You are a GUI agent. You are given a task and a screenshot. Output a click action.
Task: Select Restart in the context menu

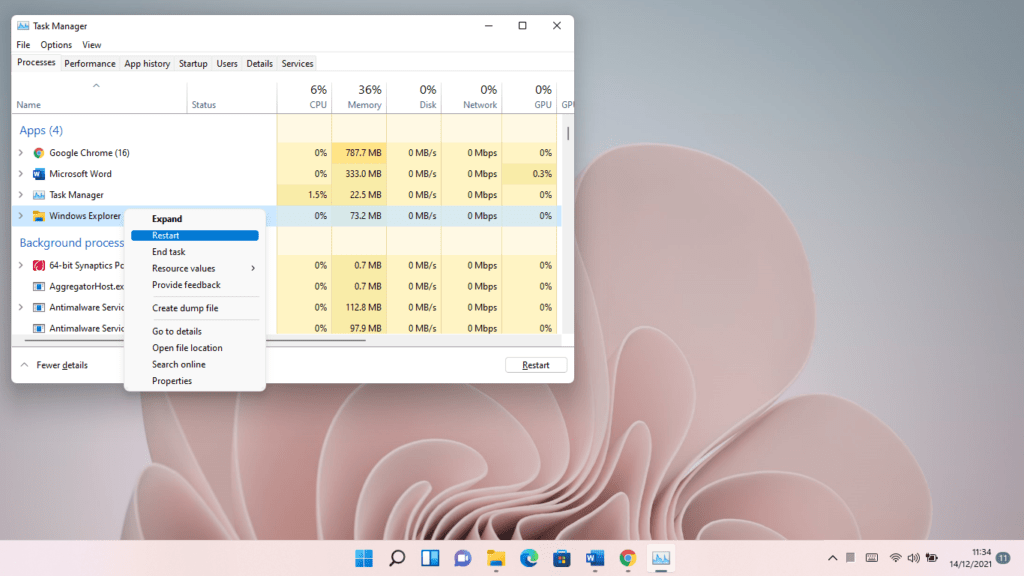pyautogui.click(x=194, y=235)
